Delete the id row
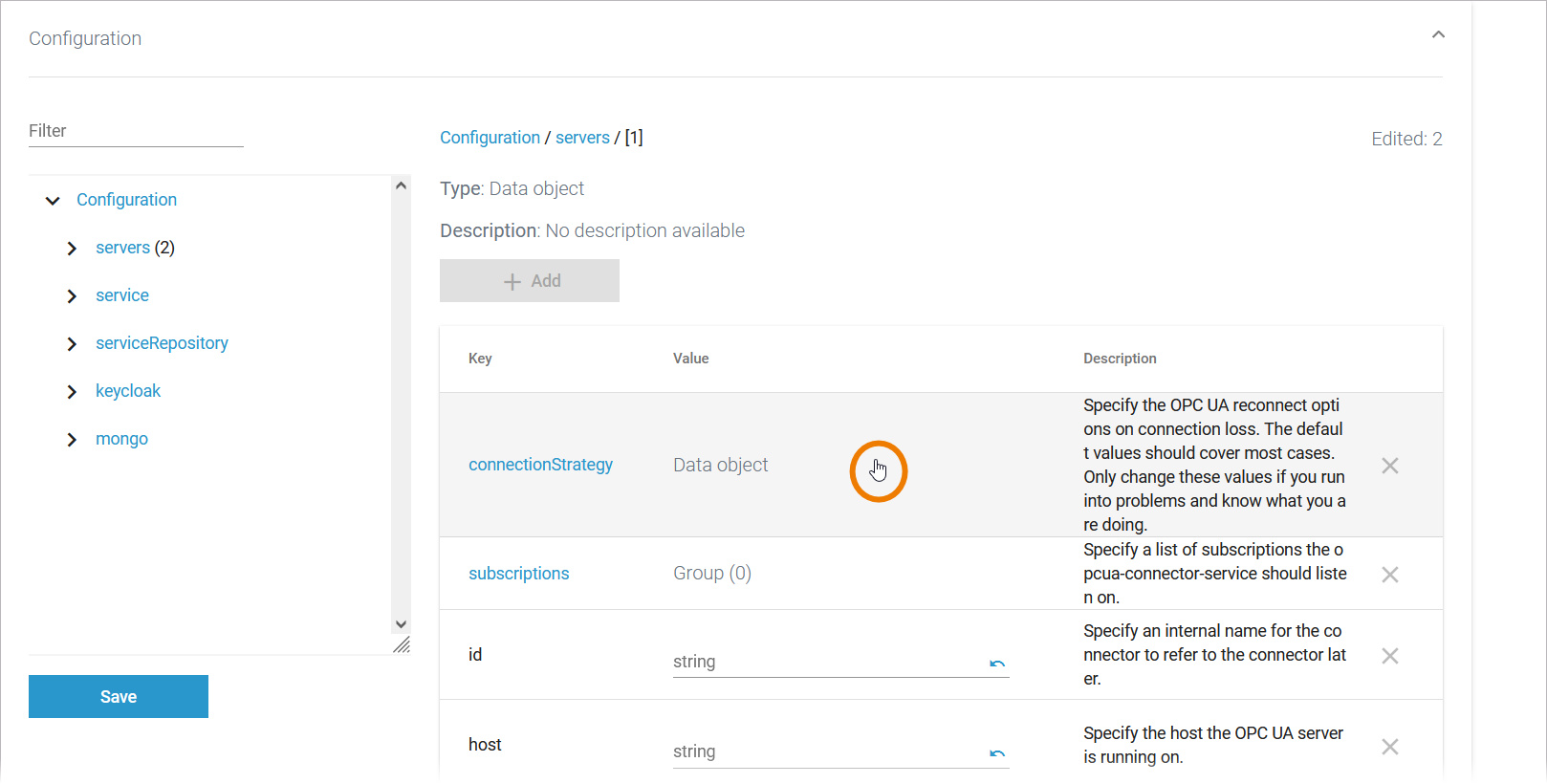 [x=1390, y=656]
